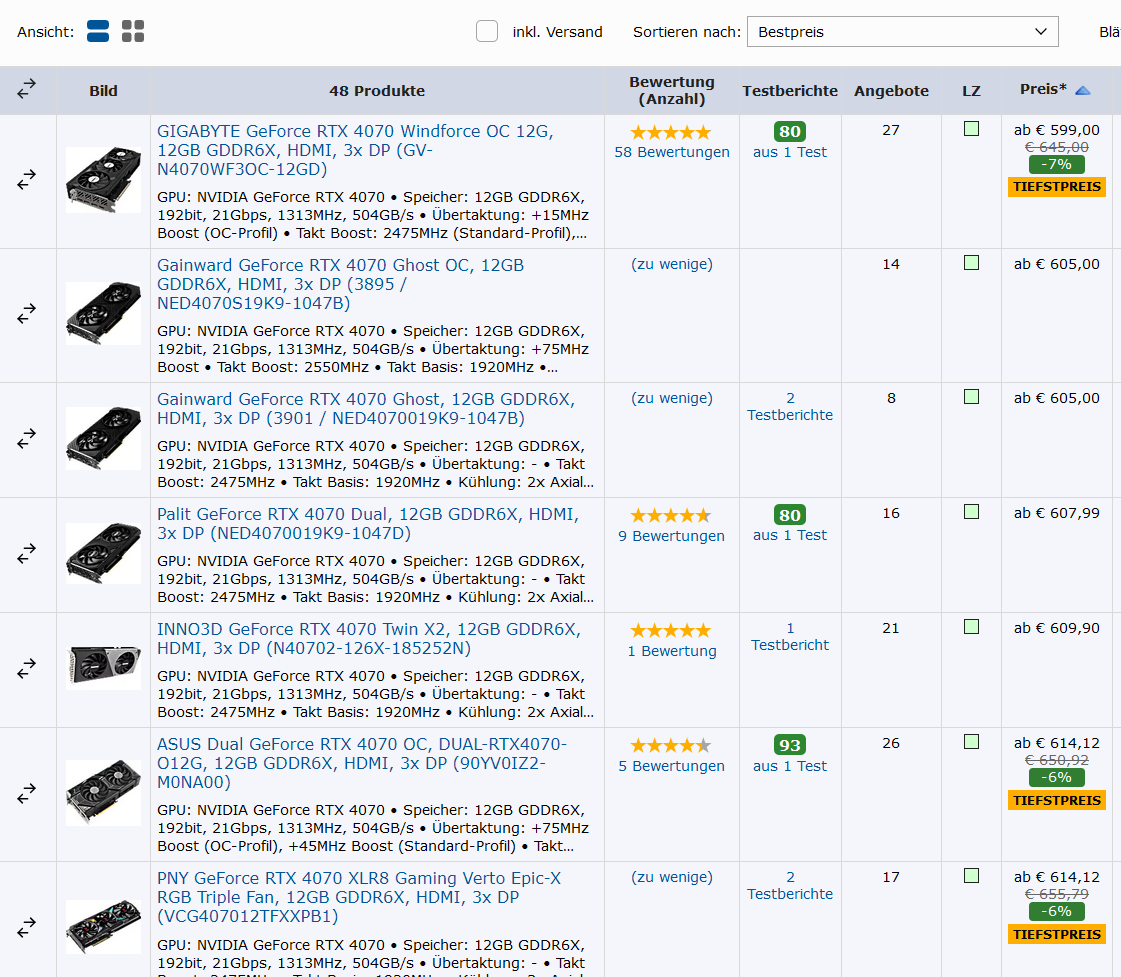Open 2 Testberichte link for PNY XLR8
Screen dimensions: 1121x977
[x=790, y=885]
